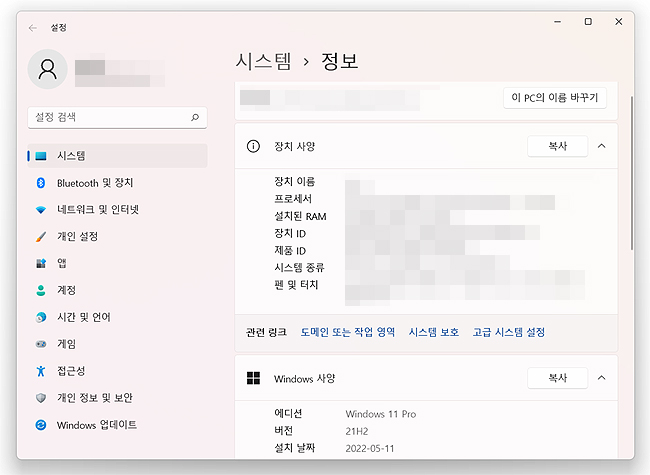
Task: Click the search magnifier icon
Action: tap(195, 117)
